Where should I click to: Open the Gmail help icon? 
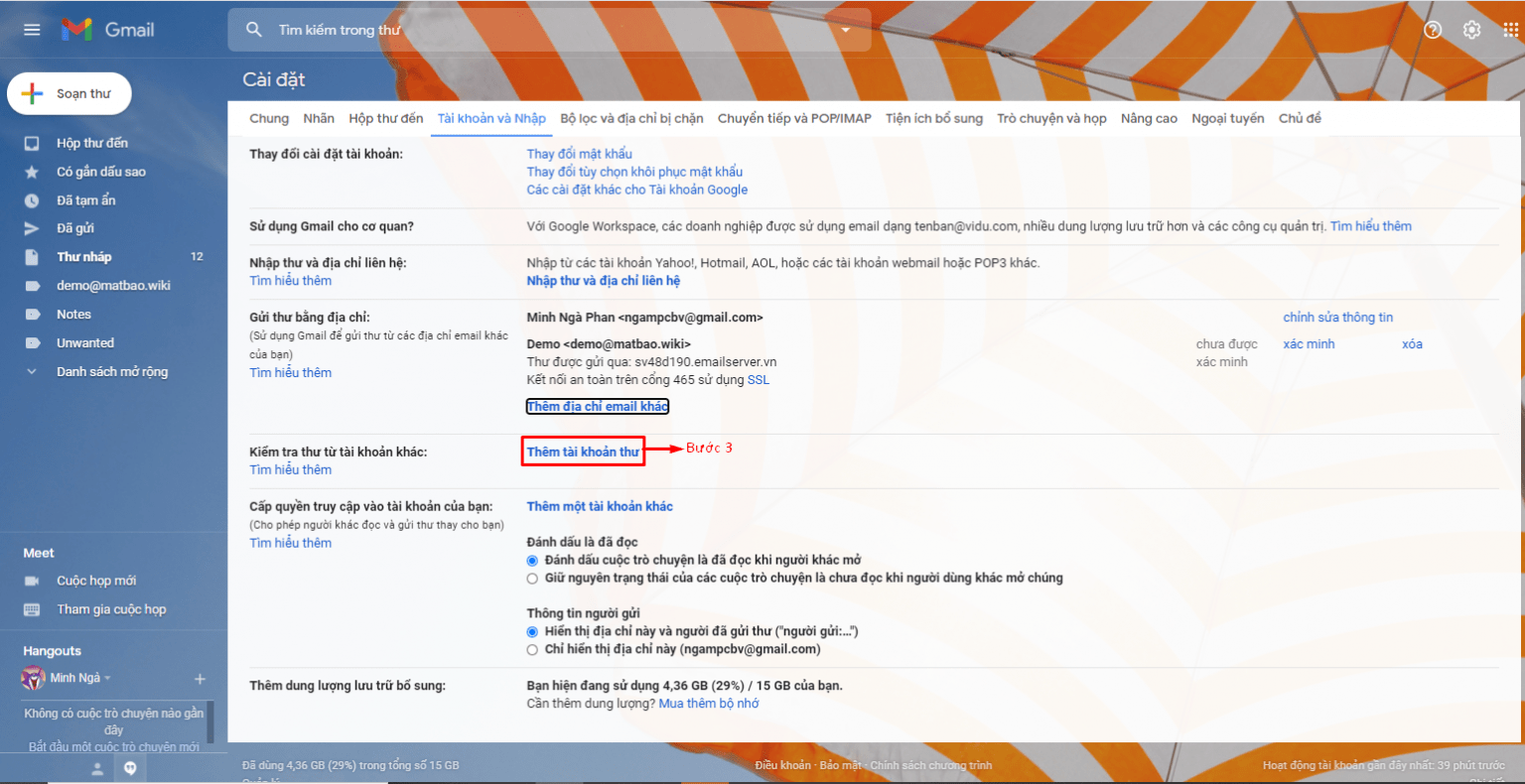1433,29
